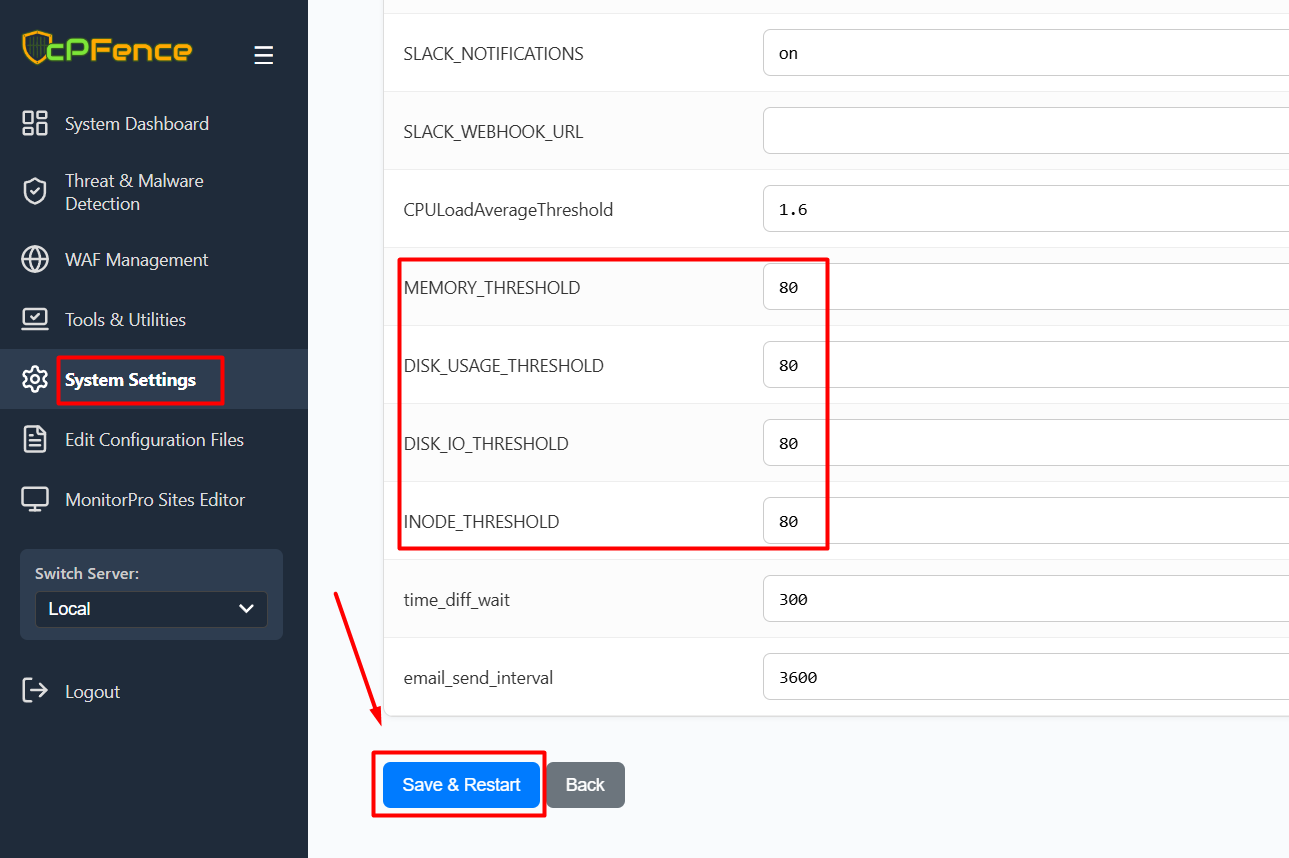
Task: Open the Switch Server dropdown
Action: tap(151, 609)
